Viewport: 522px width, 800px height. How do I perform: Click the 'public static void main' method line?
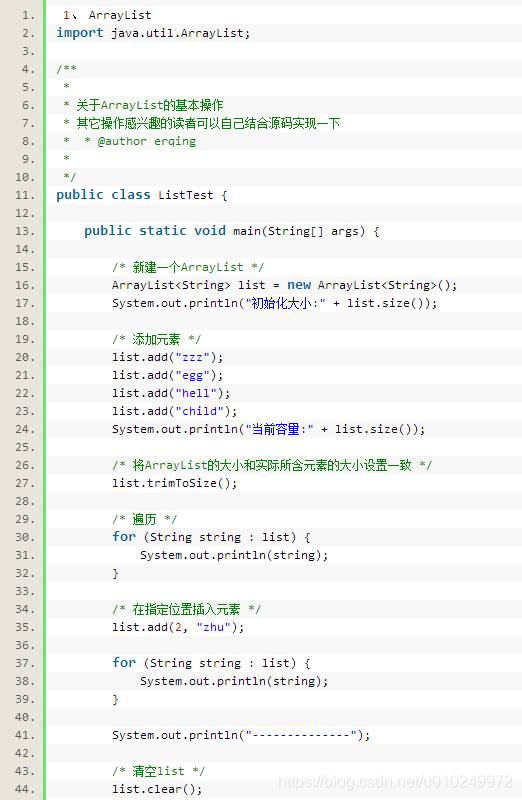coord(231,231)
